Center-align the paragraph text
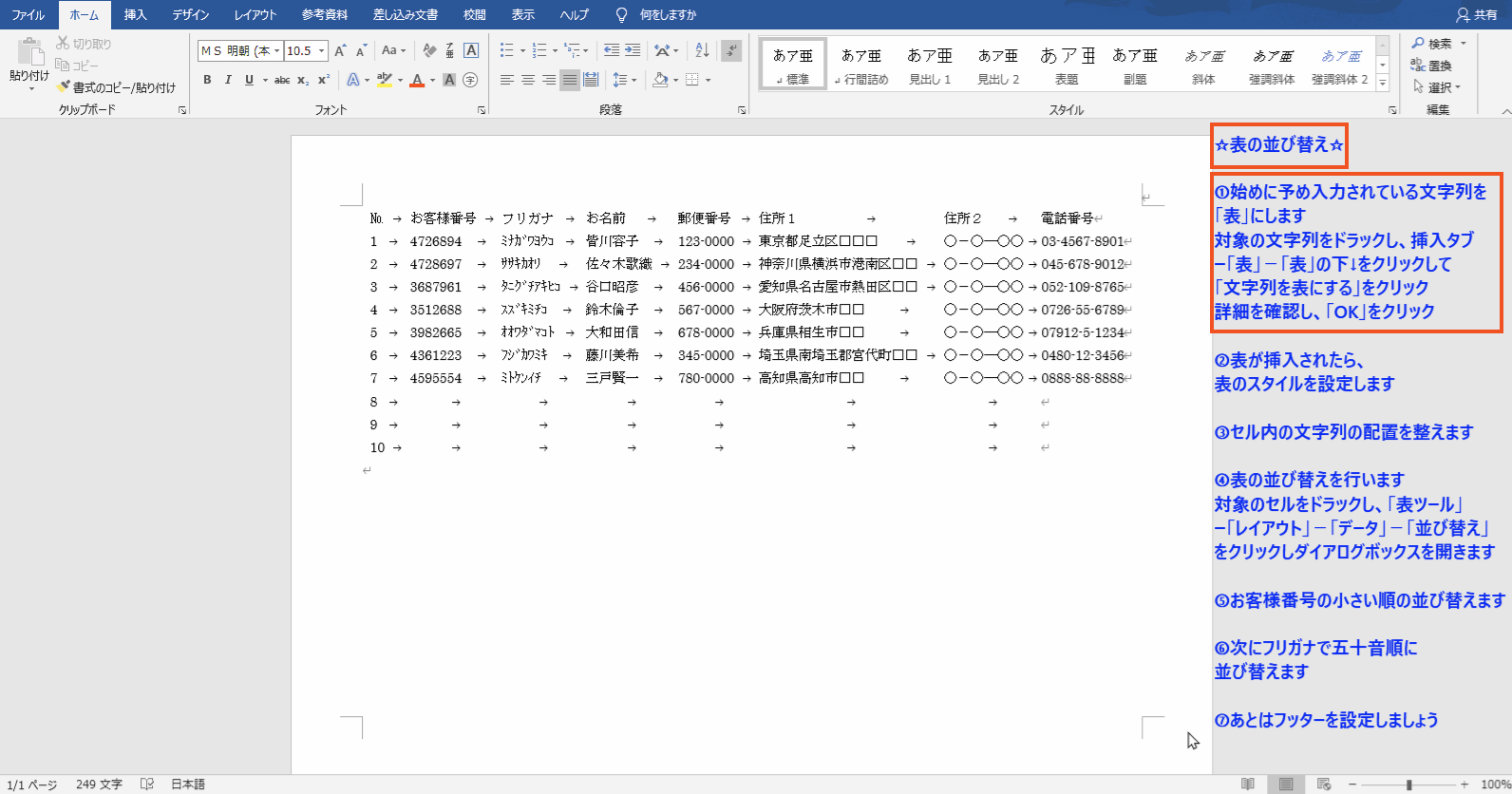1512x794 pixels. pos(528,81)
